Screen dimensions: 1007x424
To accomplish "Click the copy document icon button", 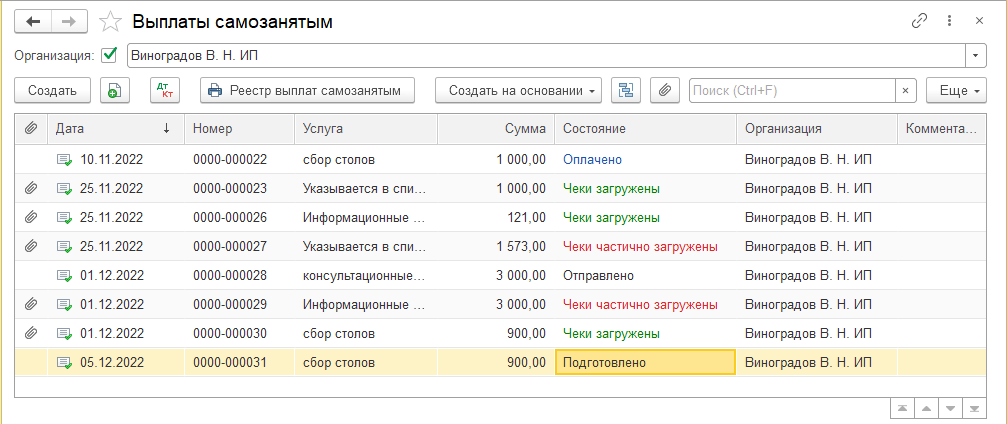I will [116, 91].
